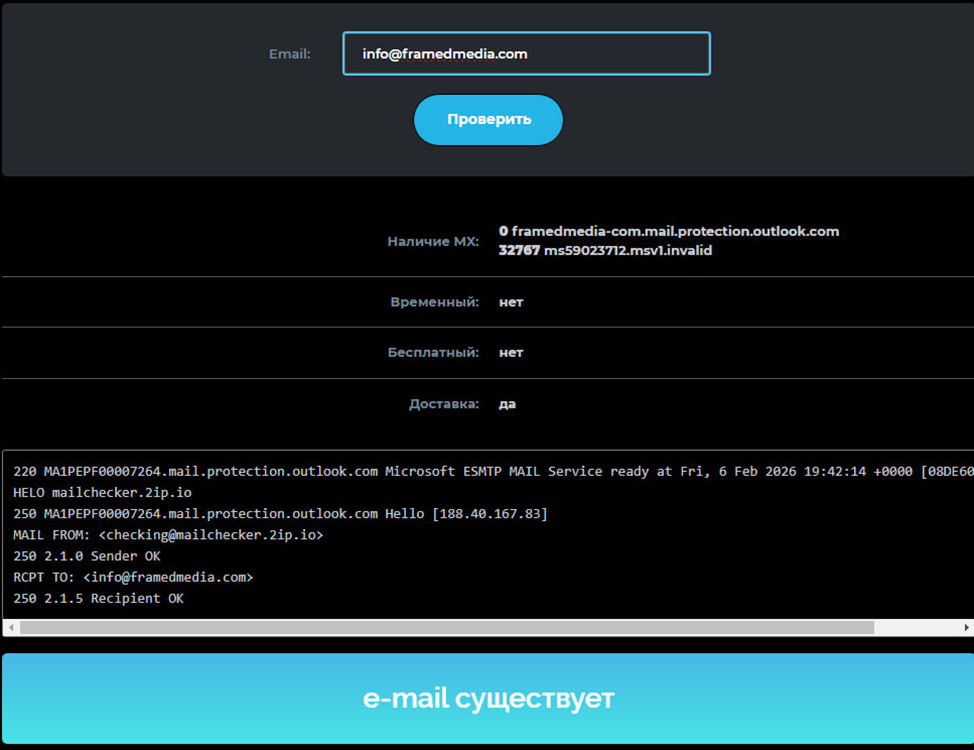974x750 pixels.
Task: Click the 'Наличие MX:' label
Action: (x=433, y=241)
